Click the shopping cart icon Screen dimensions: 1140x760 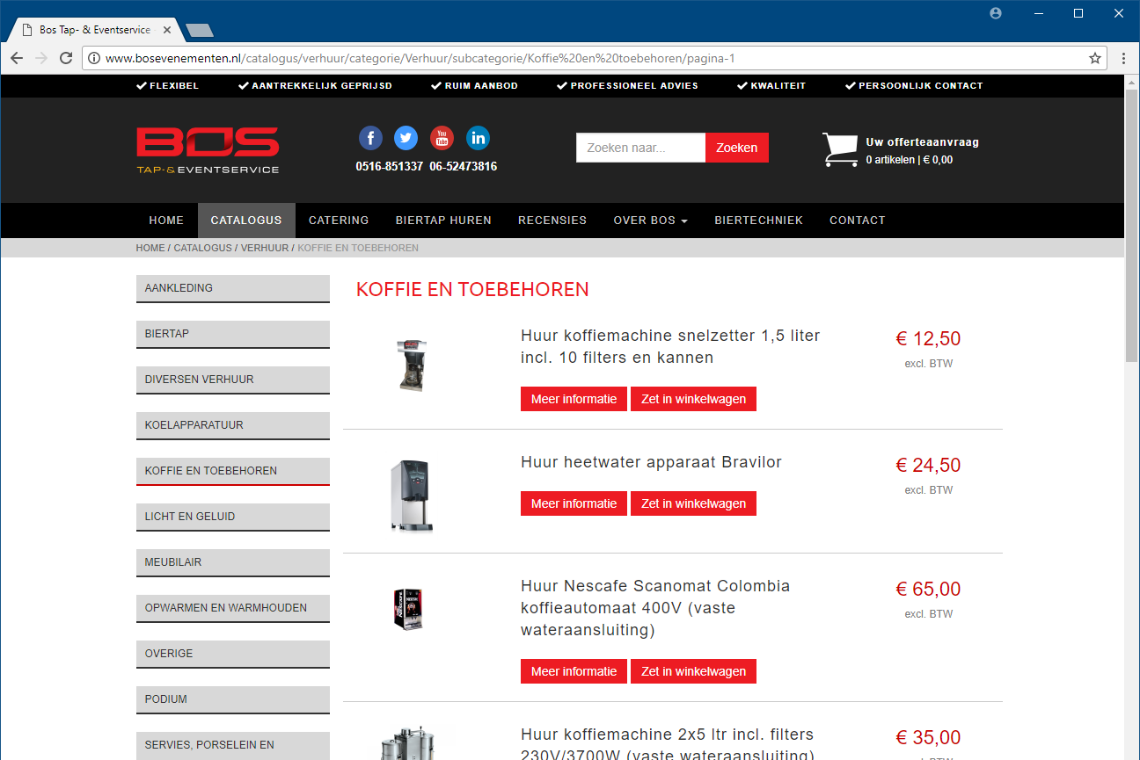tap(840, 149)
